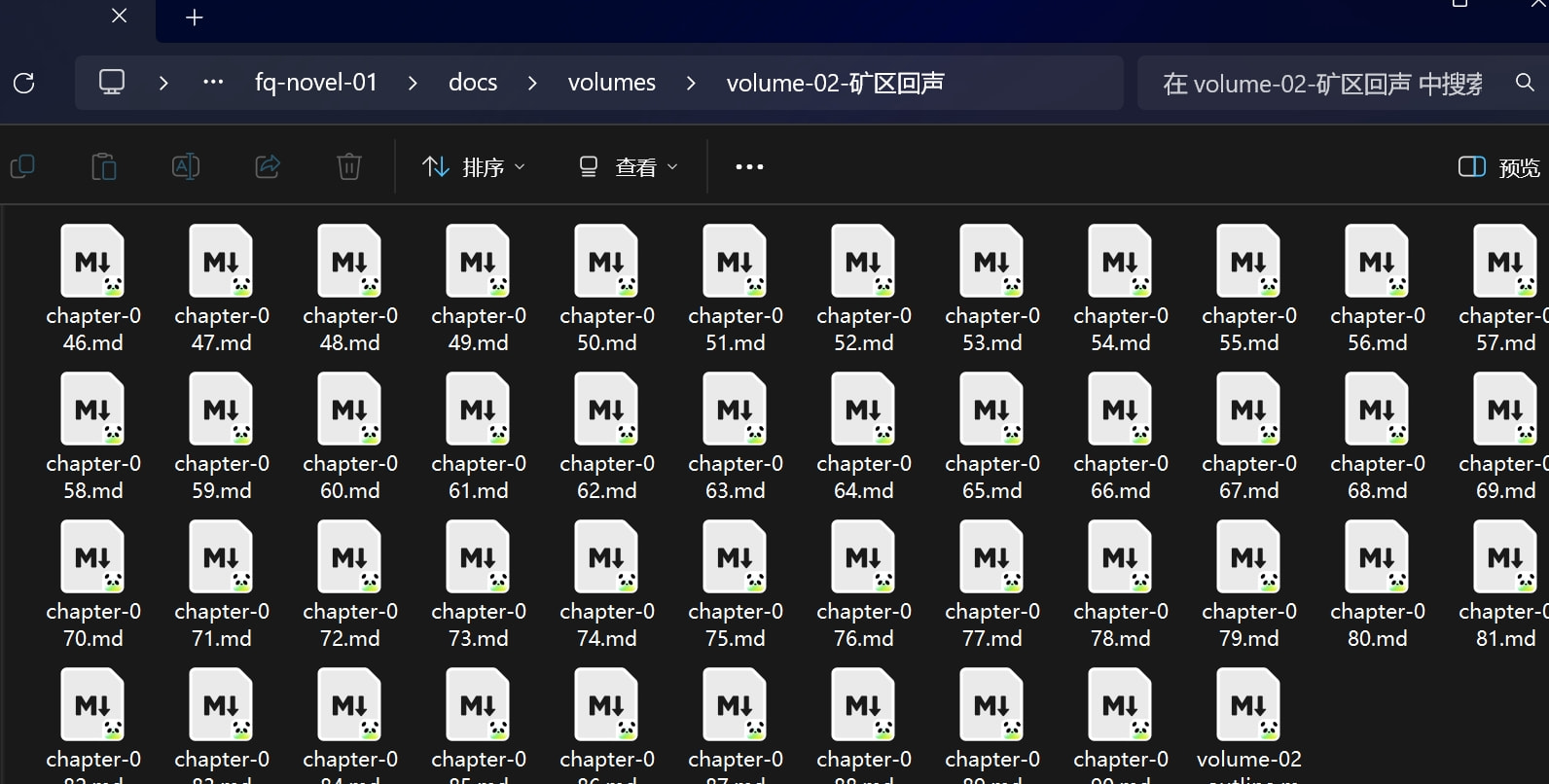Select chapter-046.md file icon
This screenshot has height=784, width=1549.
click(93, 261)
